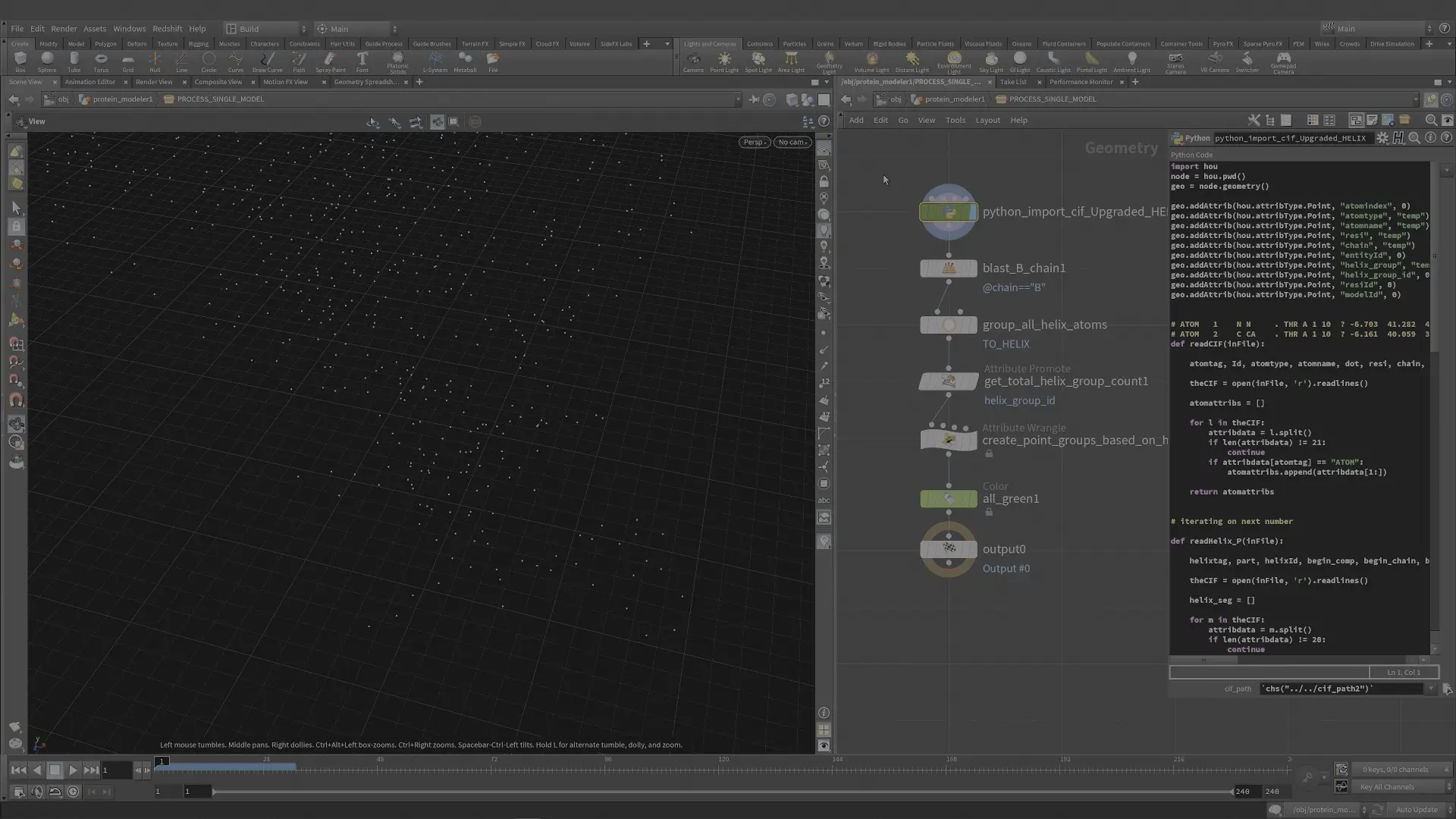Image resolution: width=1456 pixels, height=819 pixels.
Task: Select the File shelf tool
Action: (x=493, y=62)
